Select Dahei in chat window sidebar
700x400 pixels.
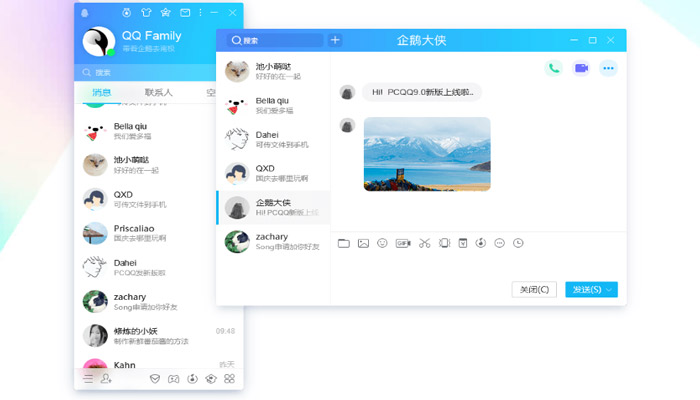click(x=273, y=140)
